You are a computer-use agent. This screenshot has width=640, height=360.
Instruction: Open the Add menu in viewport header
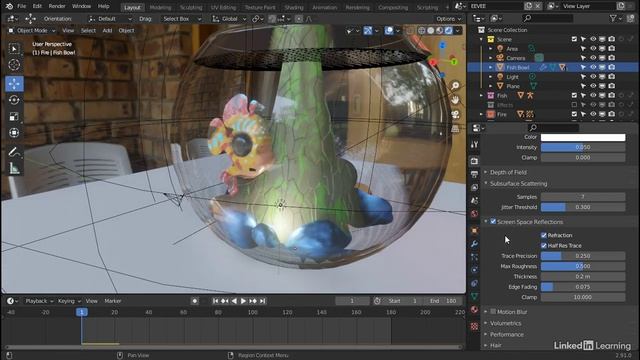coord(107,31)
